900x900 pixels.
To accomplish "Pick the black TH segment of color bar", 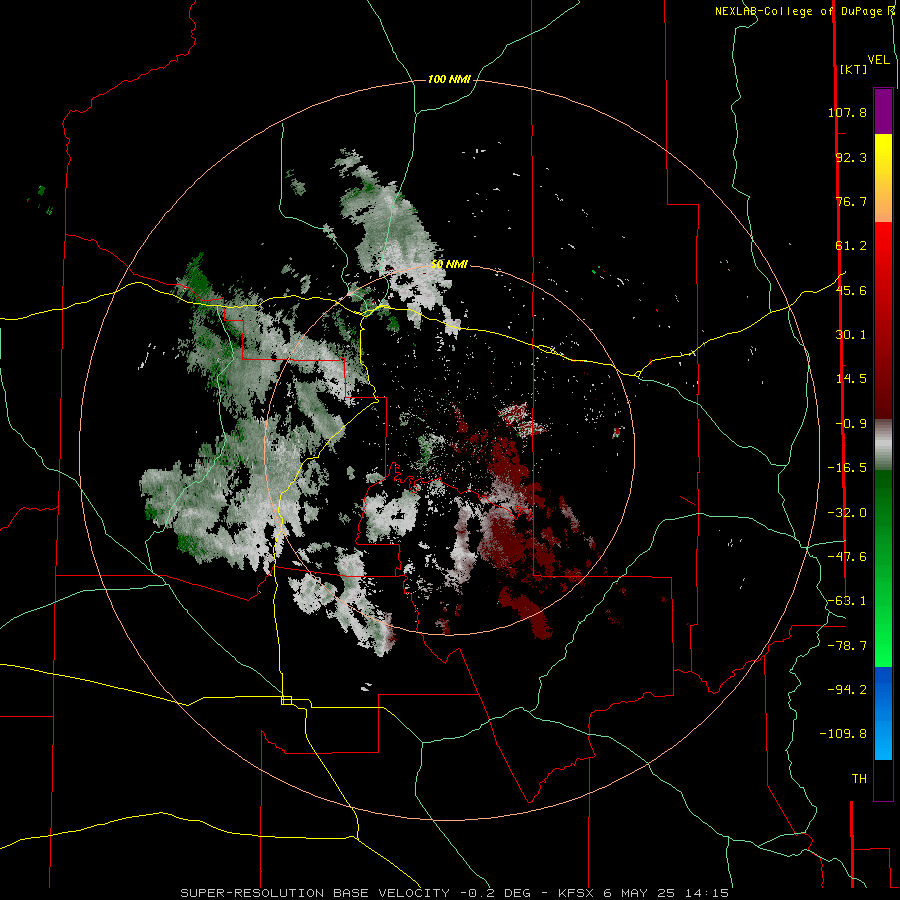I will (x=883, y=779).
